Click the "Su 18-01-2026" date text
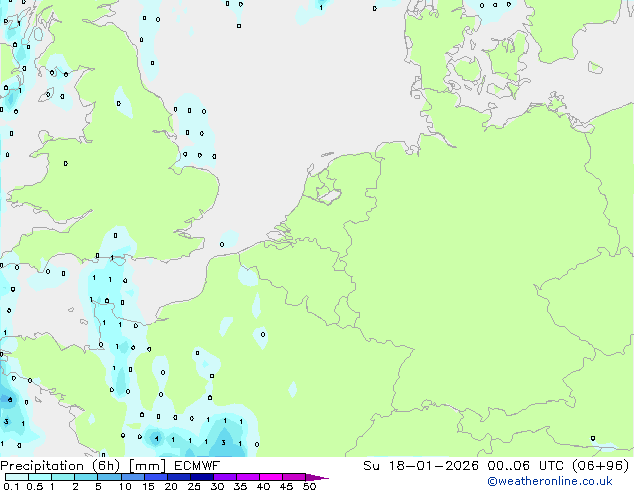Image resolution: width=634 pixels, height=490 pixels. (x=421, y=466)
